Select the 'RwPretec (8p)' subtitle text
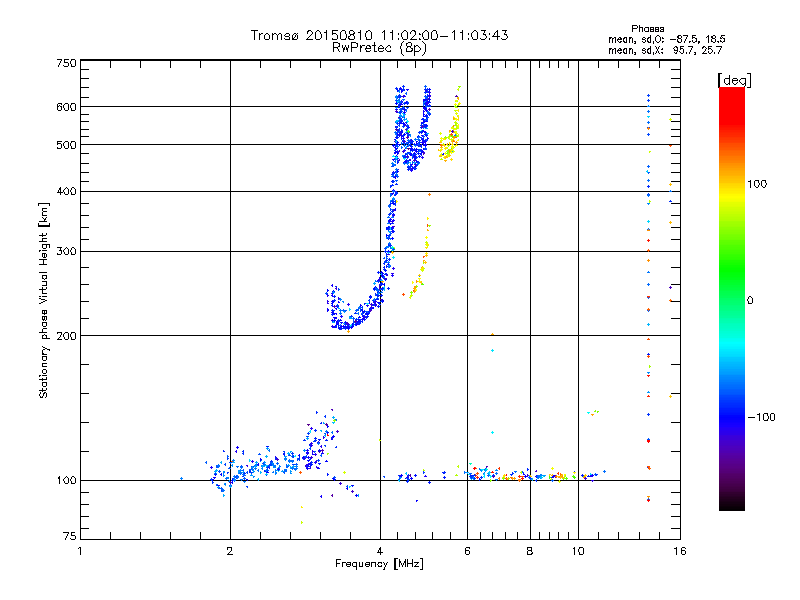Image resolution: width=800 pixels, height=600 pixels. coord(379,48)
